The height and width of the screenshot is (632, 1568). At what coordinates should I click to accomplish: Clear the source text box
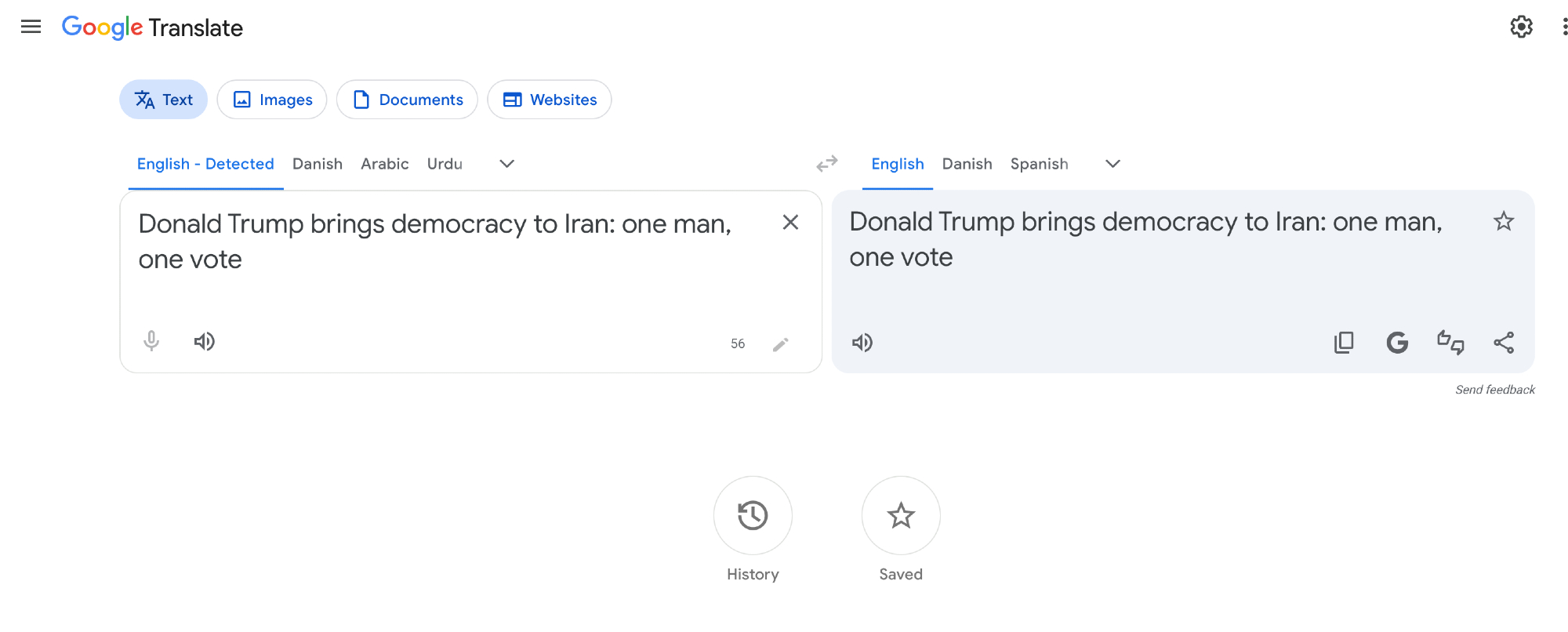coord(790,223)
